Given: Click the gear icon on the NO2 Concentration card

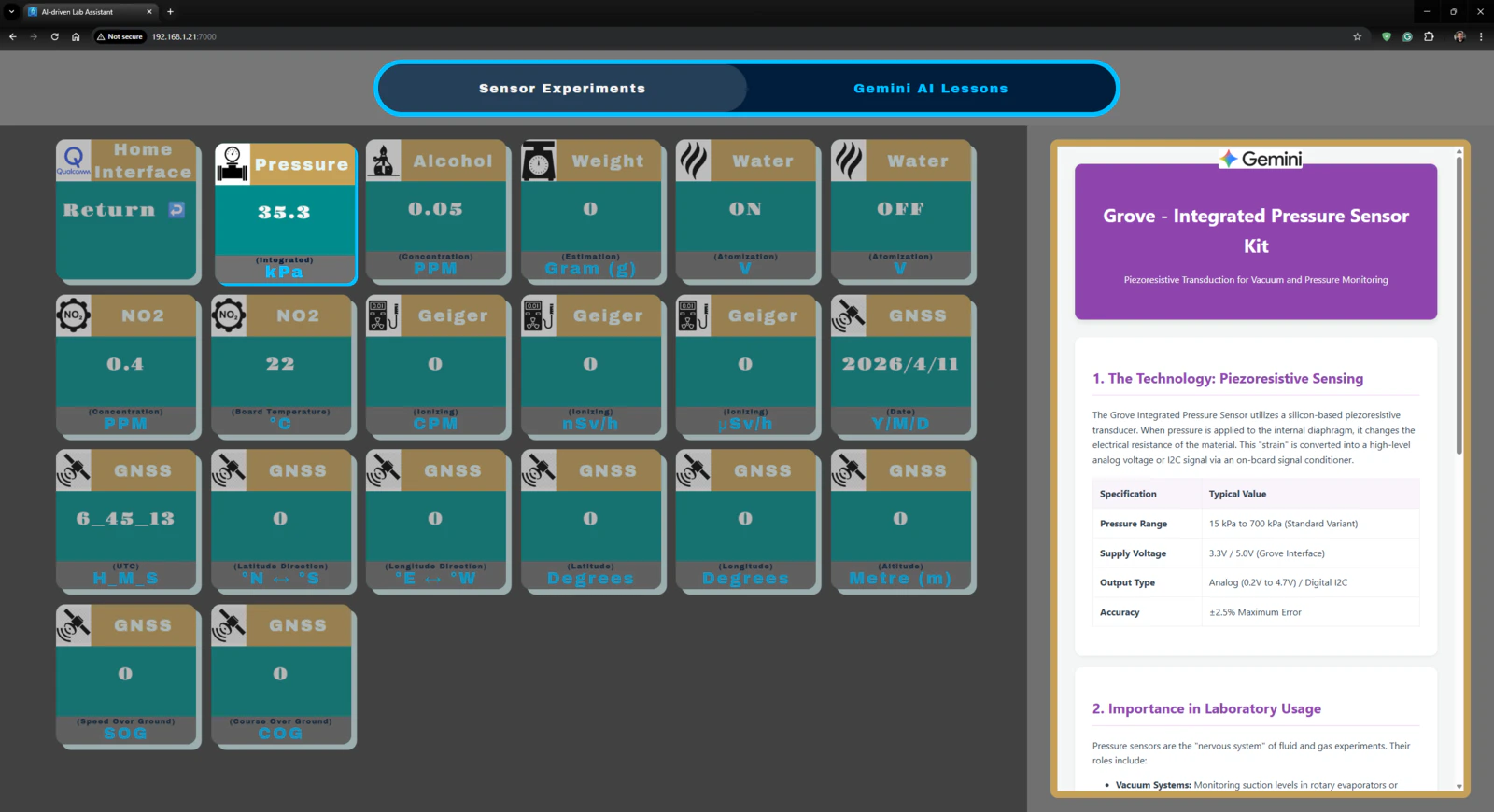Looking at the screenshot, I should click(x=74, y=315).
